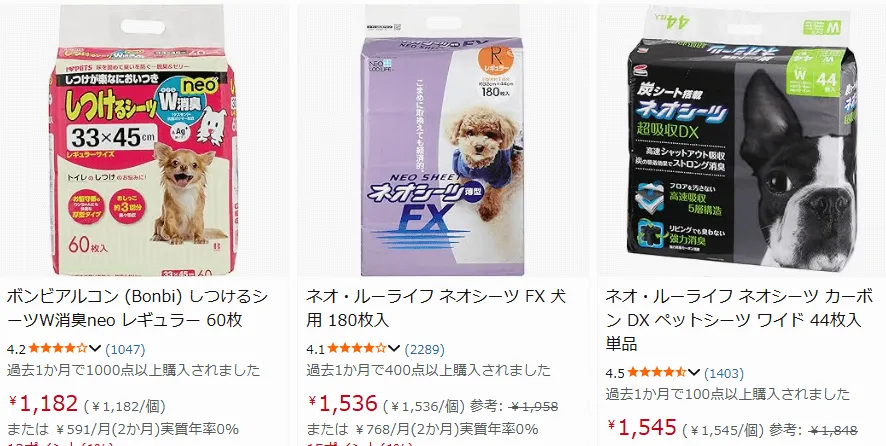The image size is (886, 446).
Task: Open the (1403) reviews count link
Action: pyautogui.click(x=724, y=373)
